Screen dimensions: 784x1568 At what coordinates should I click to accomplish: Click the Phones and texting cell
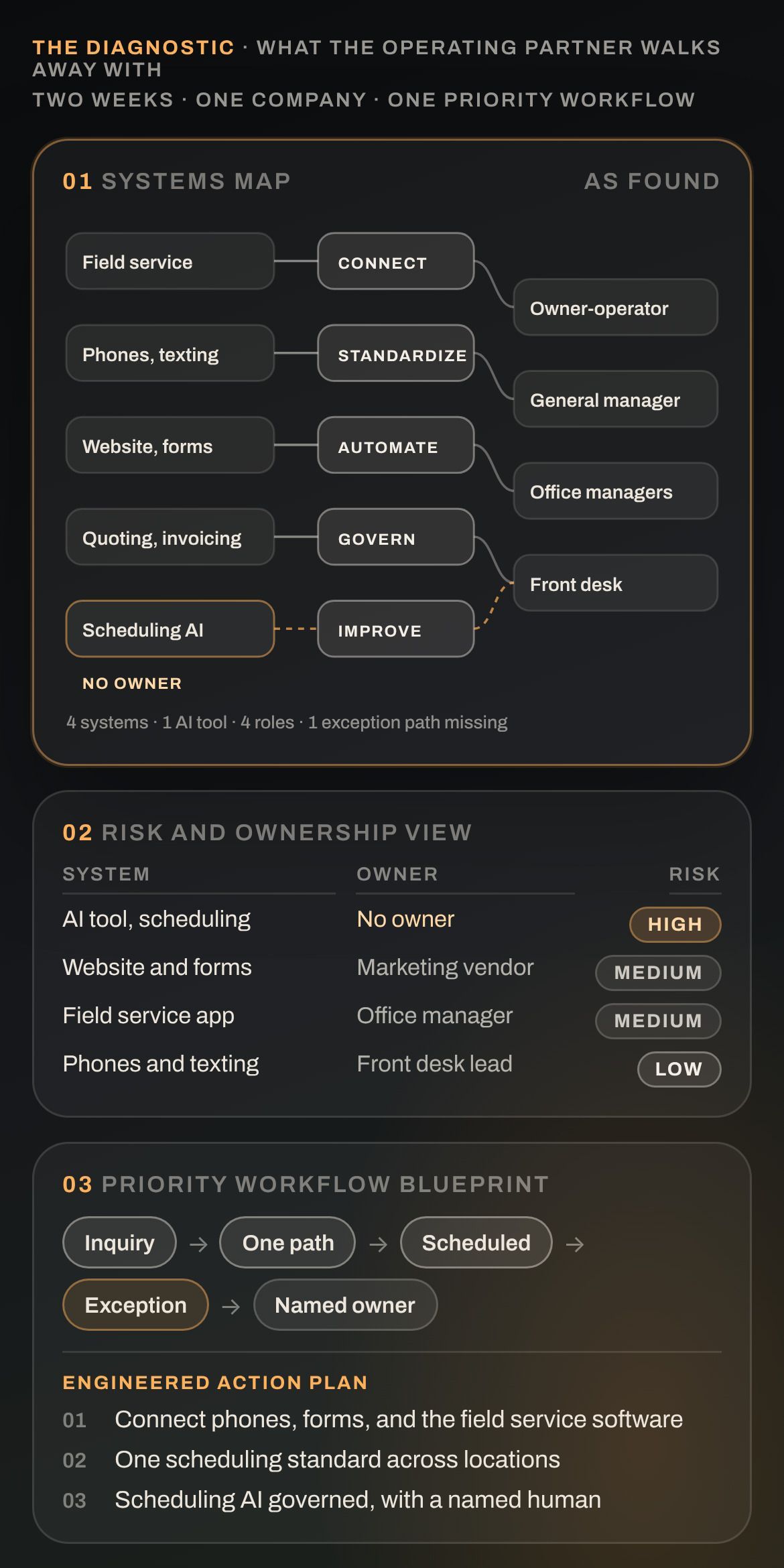(x=161, y=1063)
